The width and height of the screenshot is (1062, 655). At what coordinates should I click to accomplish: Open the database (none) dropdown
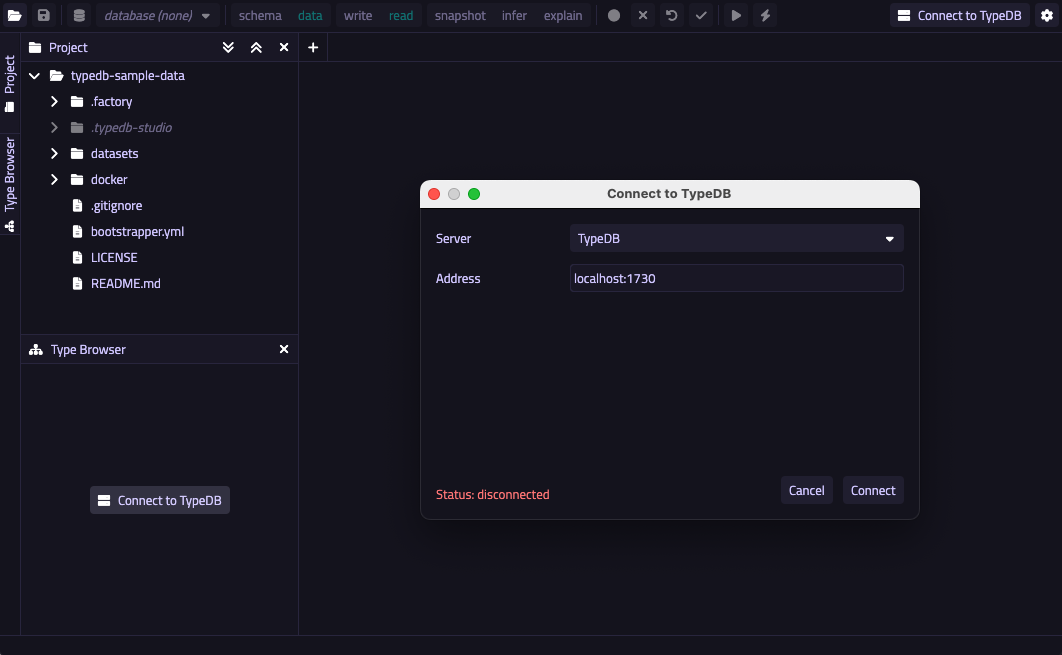[157, 15]
